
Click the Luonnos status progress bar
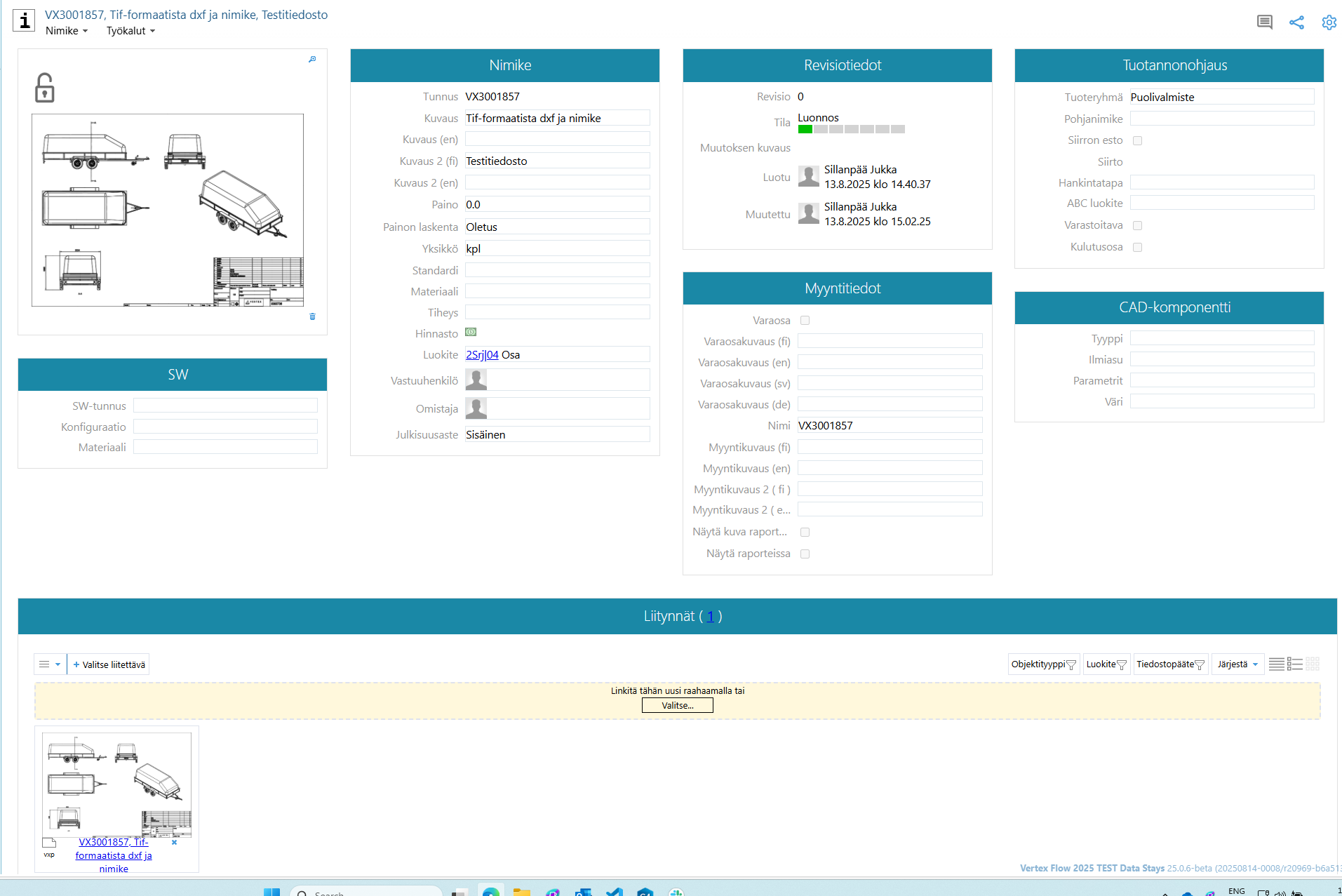[851, 129]
